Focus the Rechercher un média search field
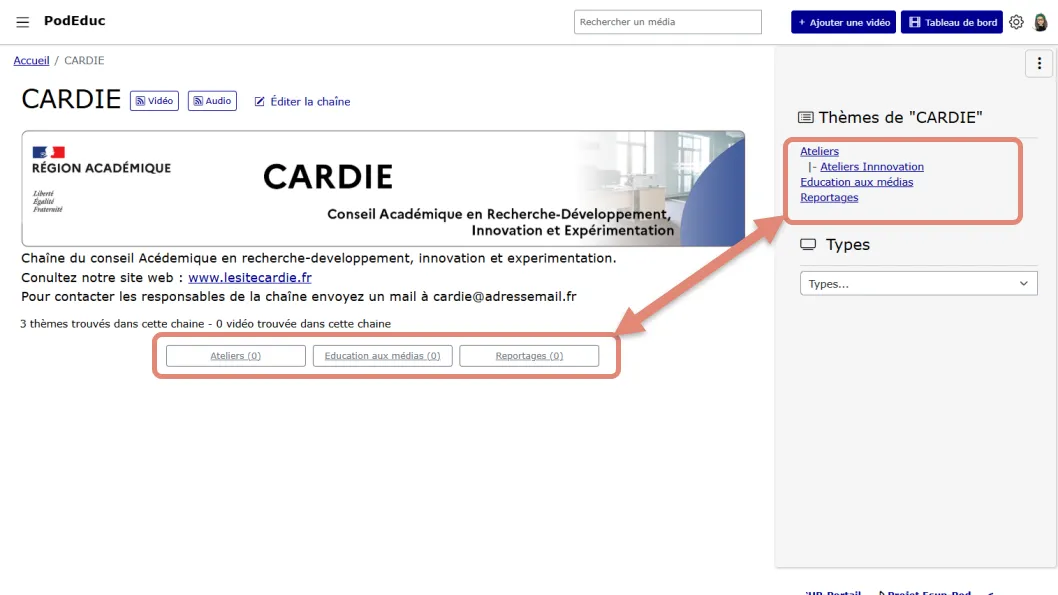1058x595 pixels. [x=668, y=22]
